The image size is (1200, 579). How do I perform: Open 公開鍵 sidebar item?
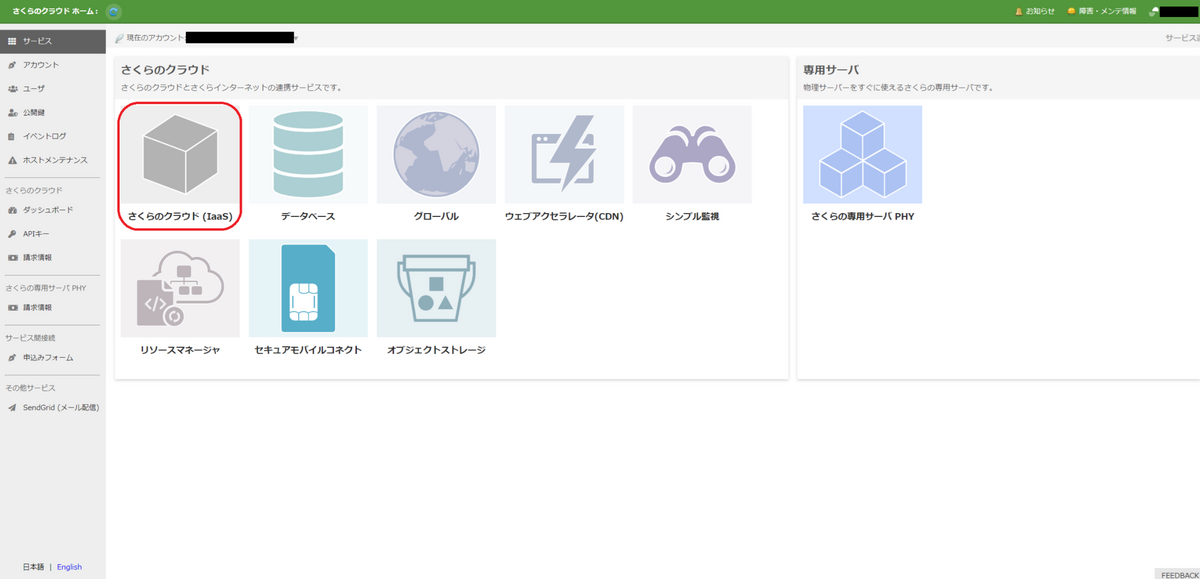pos(53,113)
